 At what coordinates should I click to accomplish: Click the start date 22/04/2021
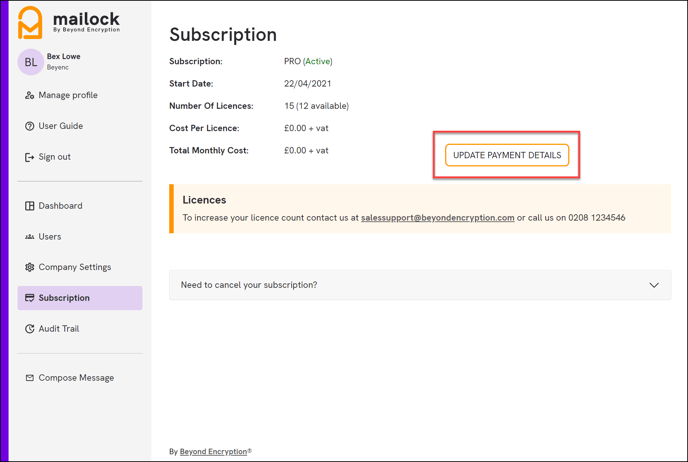pos(308,84)
